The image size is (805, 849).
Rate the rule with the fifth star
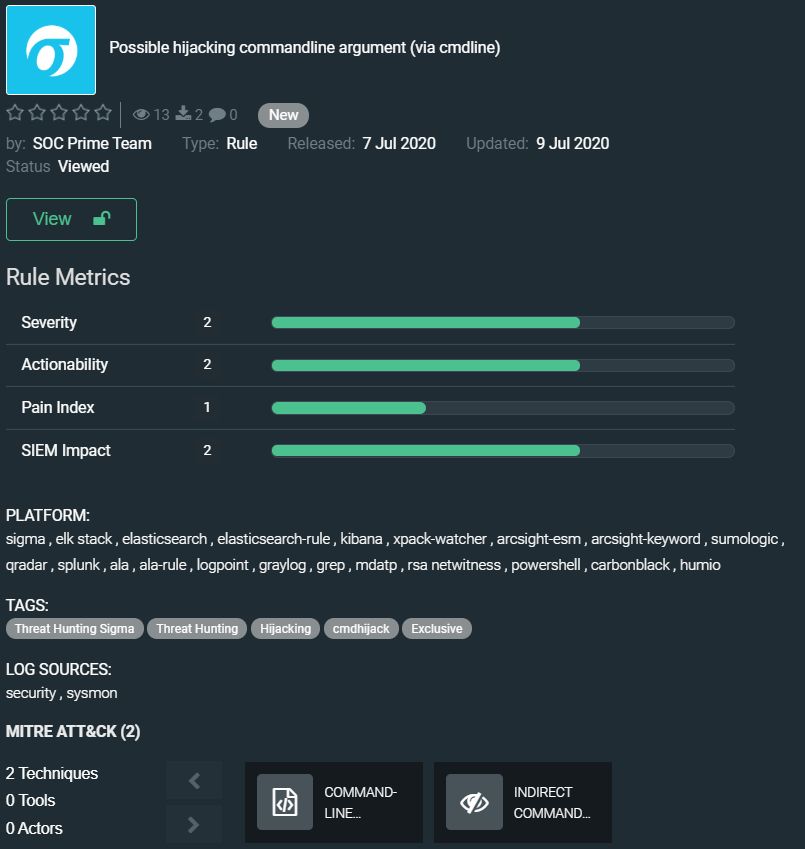point(103,114)
